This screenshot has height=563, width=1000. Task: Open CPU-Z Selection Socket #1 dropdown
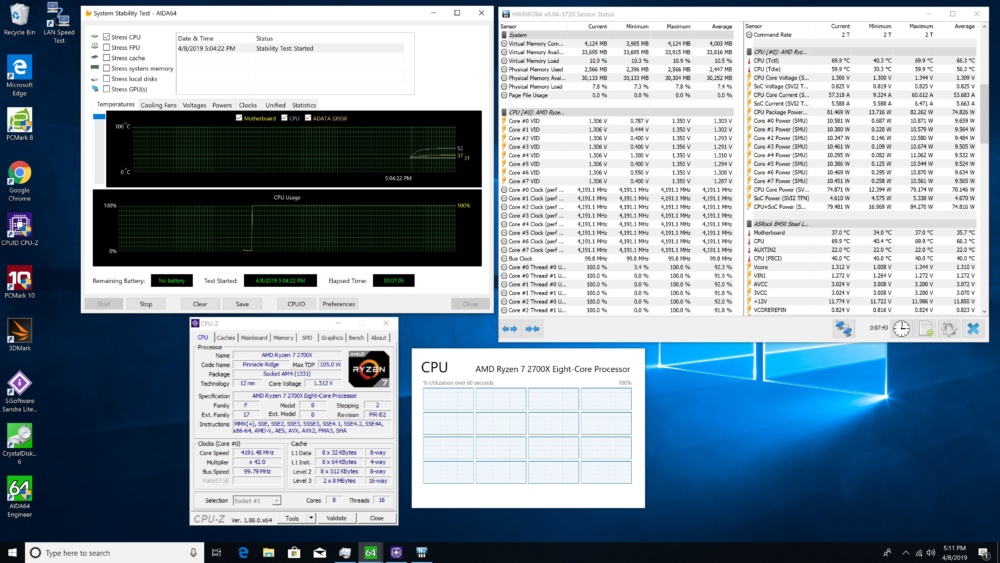pos(256,501)
